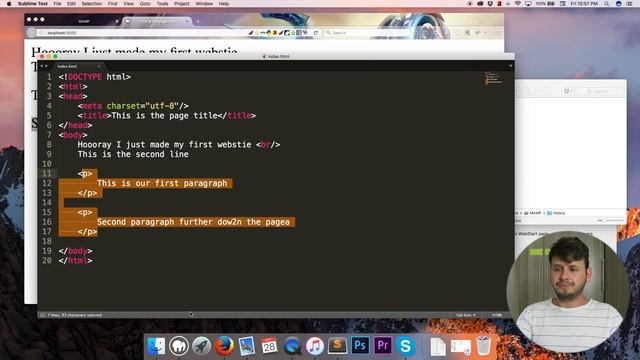
Task: Launch Photoshop from the Dock
Action: tap(360, 346)
